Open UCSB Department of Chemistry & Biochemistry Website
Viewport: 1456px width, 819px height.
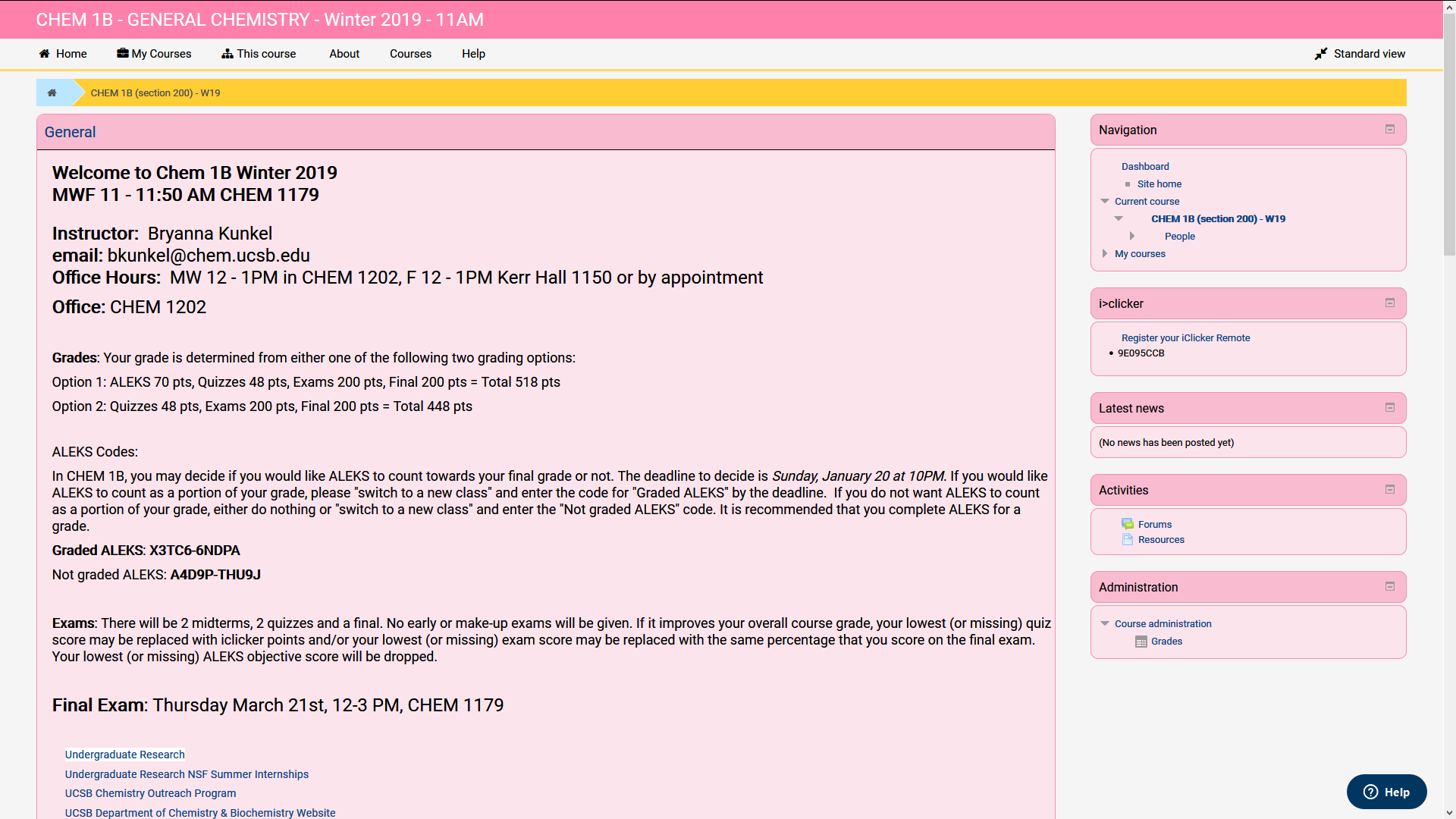(200, 813)
